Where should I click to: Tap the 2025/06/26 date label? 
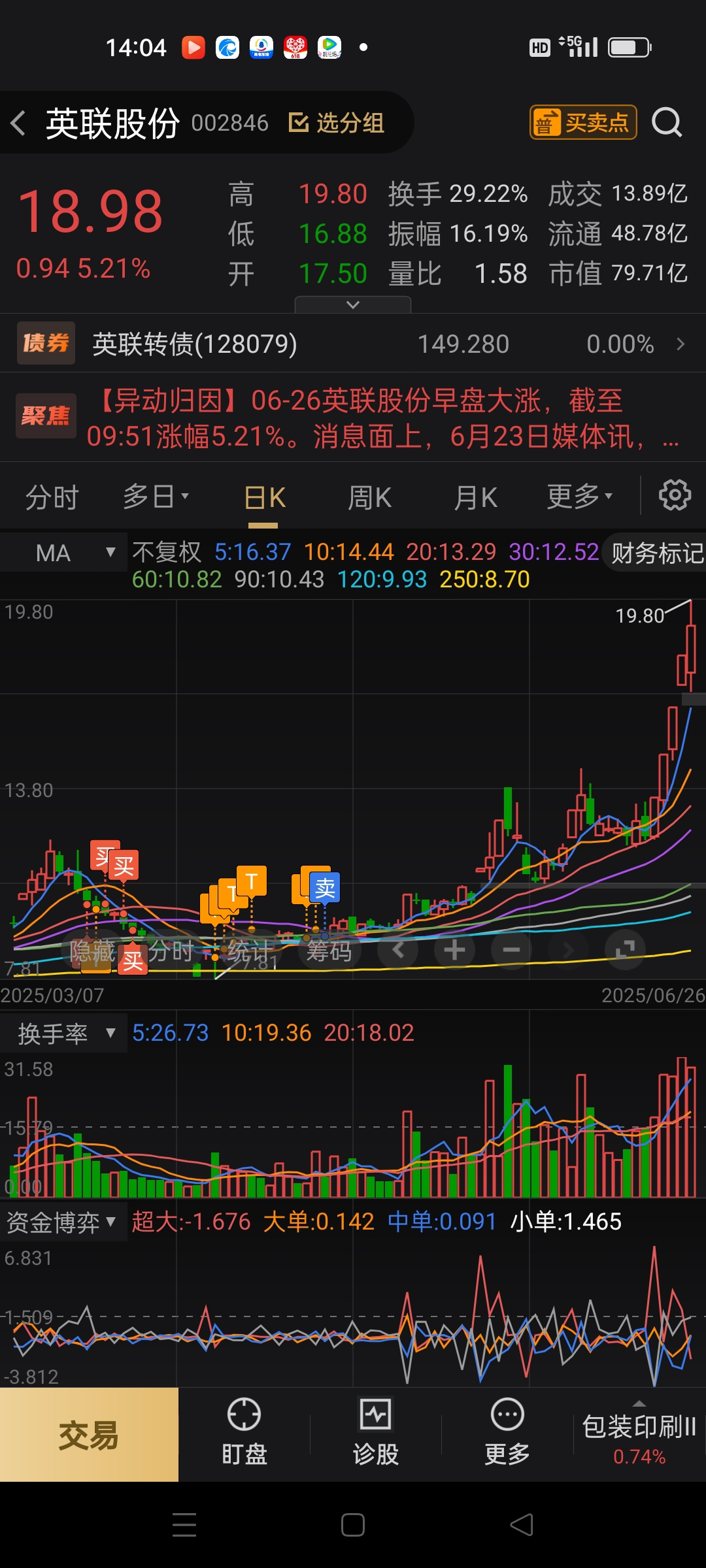pyautogui.click(x=653, y=995)
